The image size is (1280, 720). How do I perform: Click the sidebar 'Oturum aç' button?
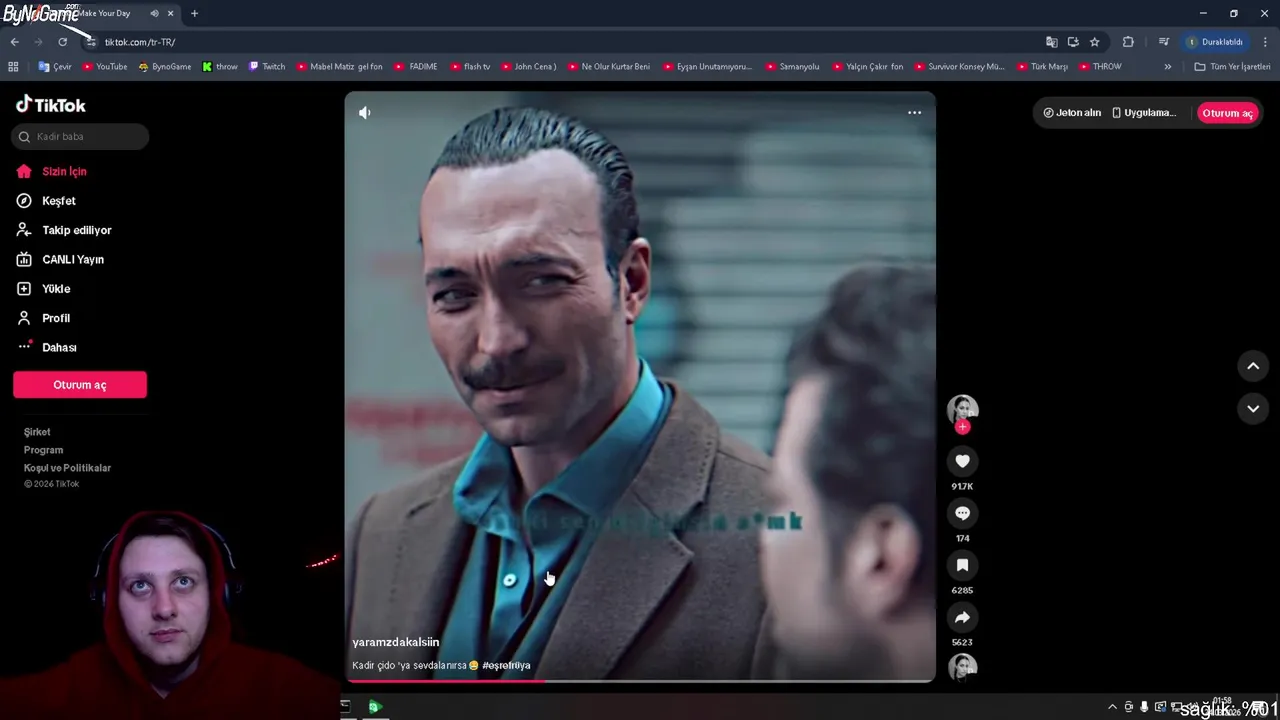click(80, 385)
